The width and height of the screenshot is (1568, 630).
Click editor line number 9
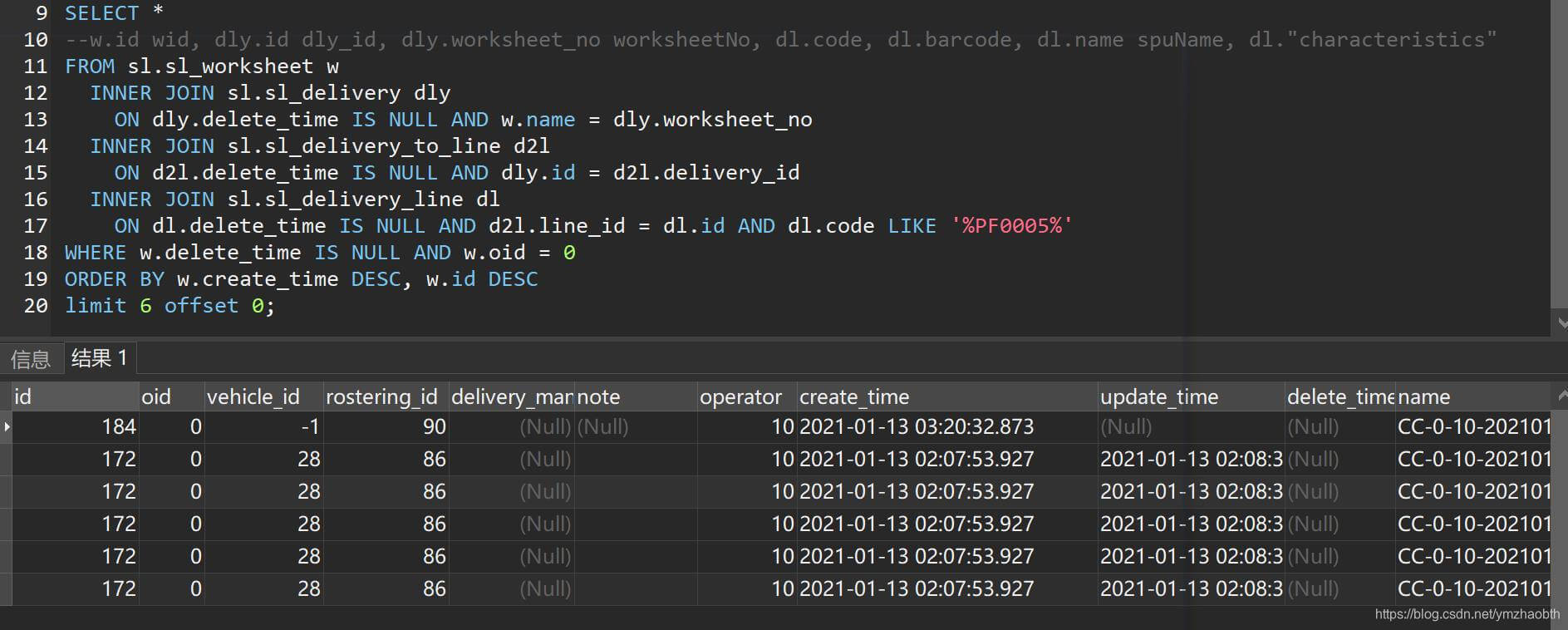click(41, 13)
